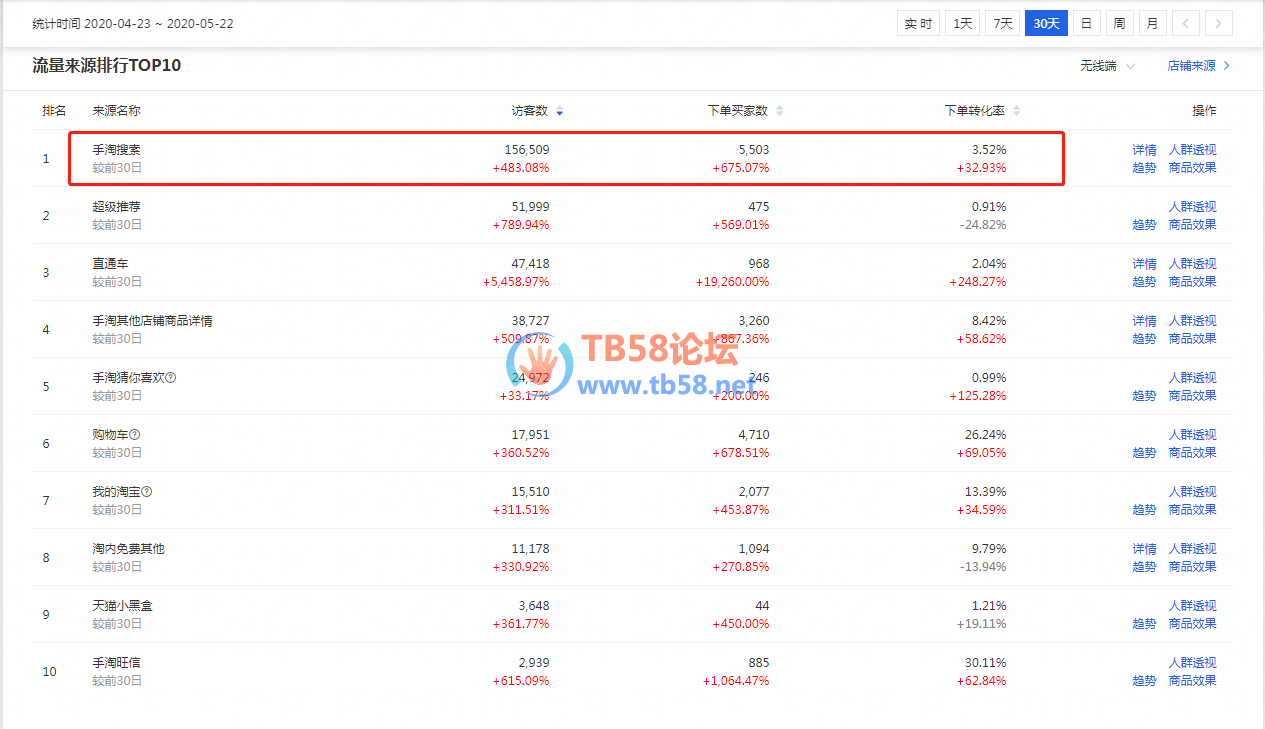The width and height of the screenshot is (1265, 729).
Task: Open 商品效果 for 超级推荐 row
Action: (1192, 225)
